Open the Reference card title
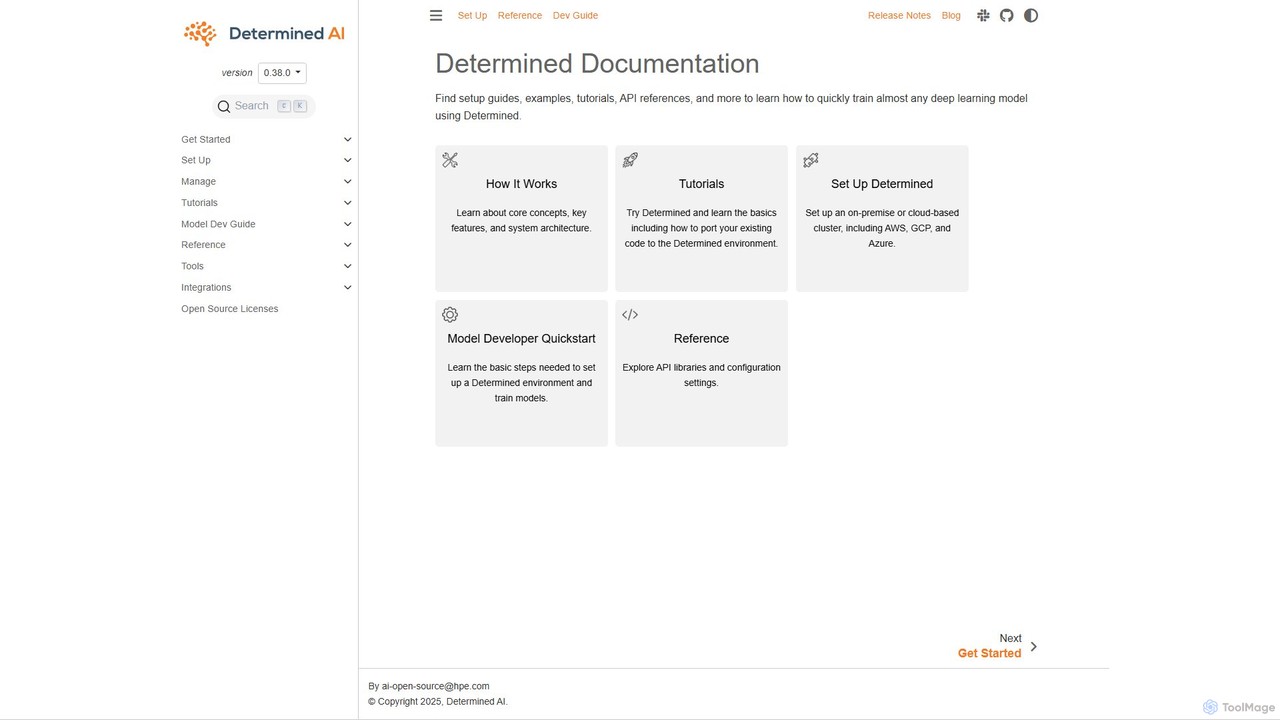 pyautogui.click(x=701, y=338)
